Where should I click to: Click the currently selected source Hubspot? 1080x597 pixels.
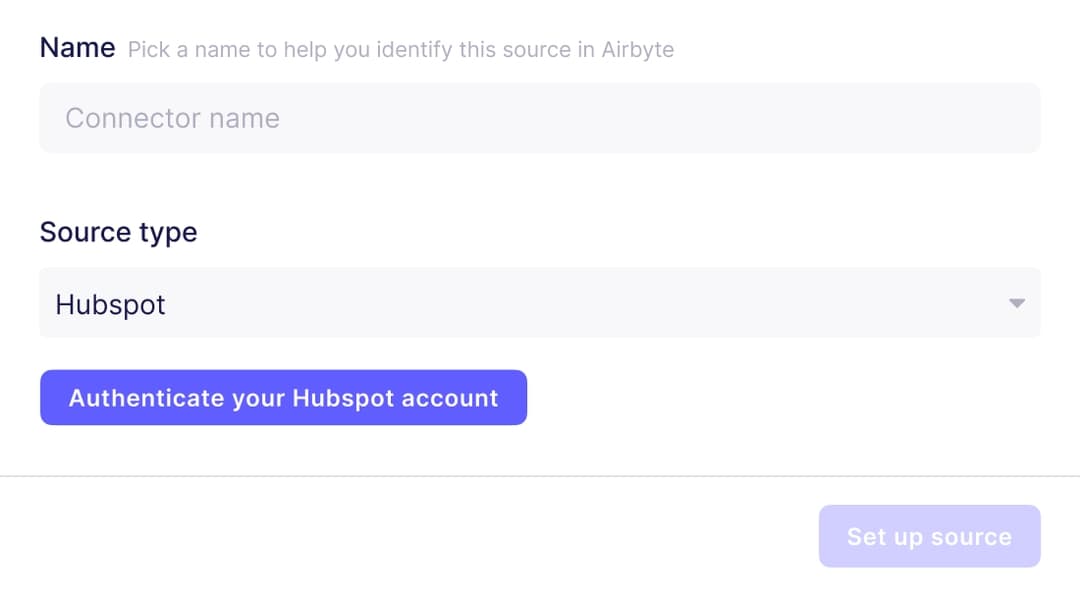click(110, 304)
